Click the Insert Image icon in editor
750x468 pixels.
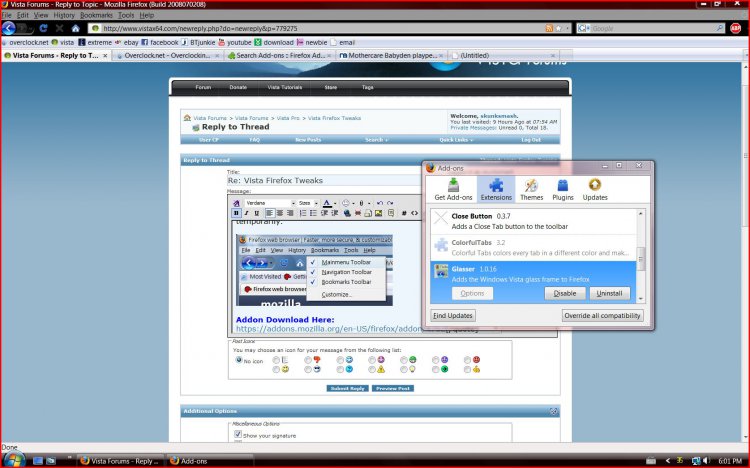(378, 213)
